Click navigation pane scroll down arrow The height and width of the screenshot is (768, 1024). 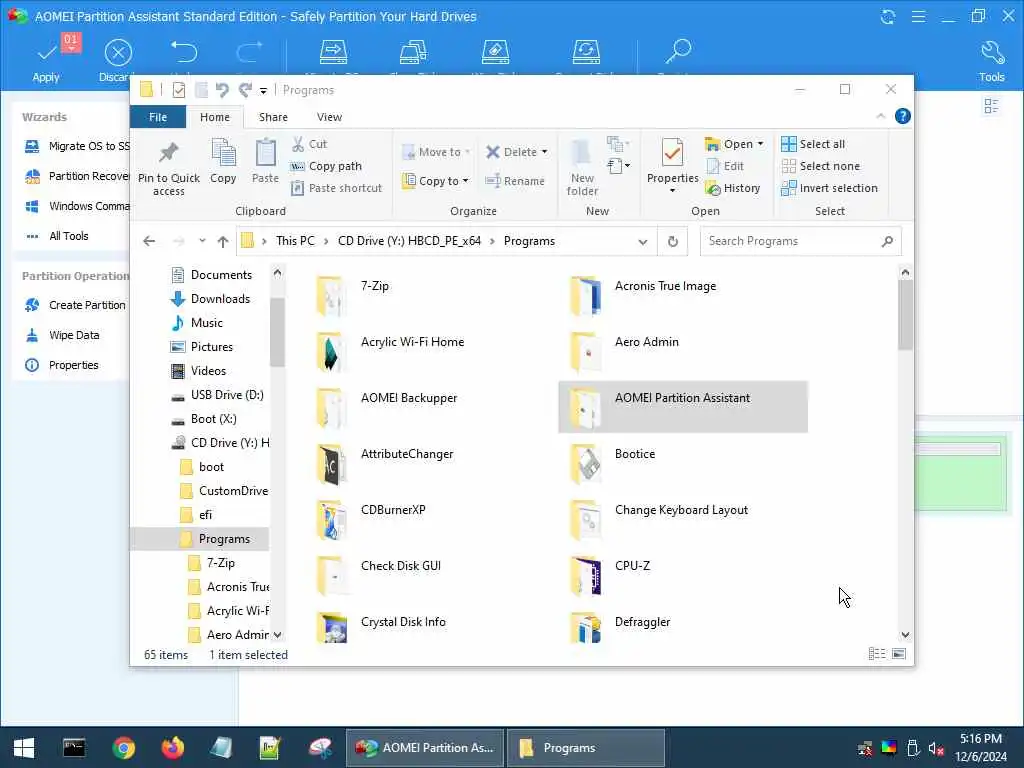point(278,635)
